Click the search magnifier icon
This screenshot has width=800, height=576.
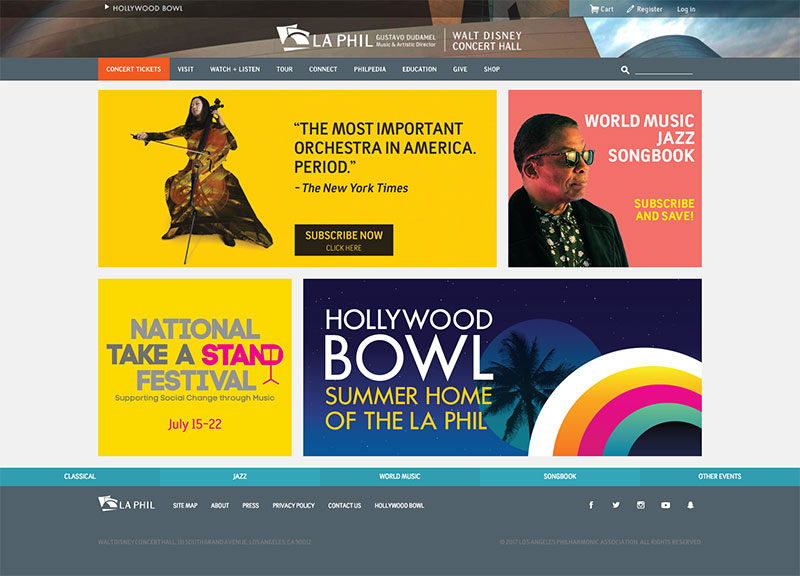(625, 70)
